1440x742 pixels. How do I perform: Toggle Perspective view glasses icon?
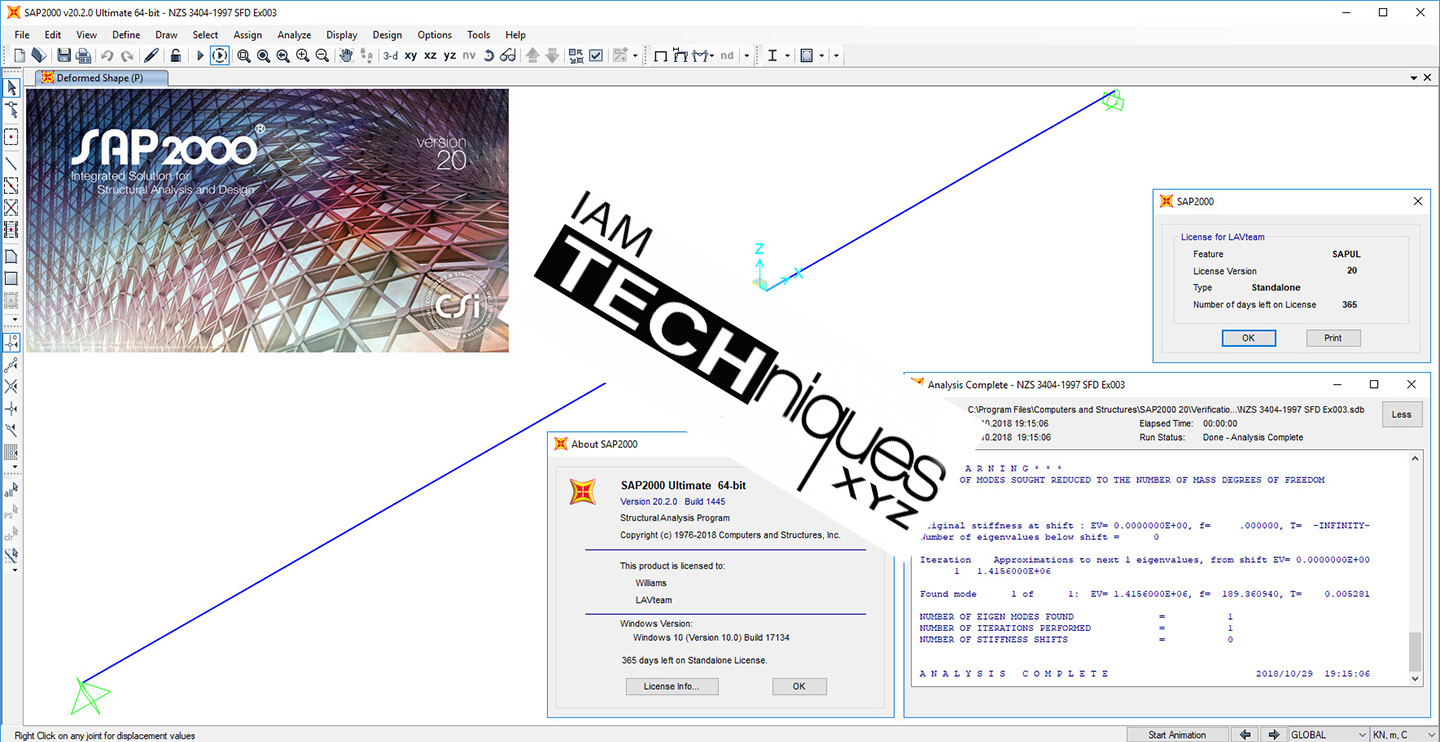pyautogui.click(x=508, y=56)
